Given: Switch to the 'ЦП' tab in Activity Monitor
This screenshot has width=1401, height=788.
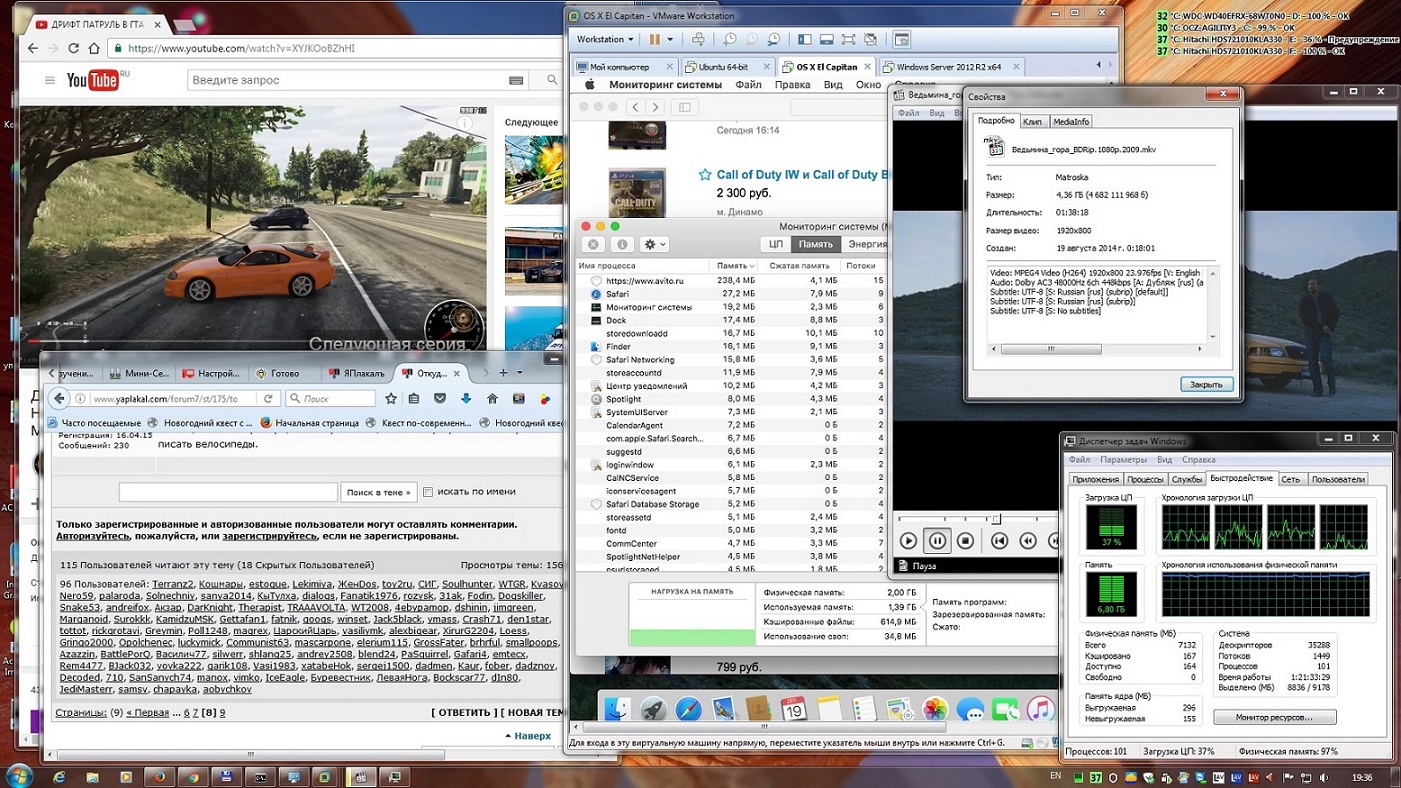Looking at the screenshot, I should tap(776, 244).
